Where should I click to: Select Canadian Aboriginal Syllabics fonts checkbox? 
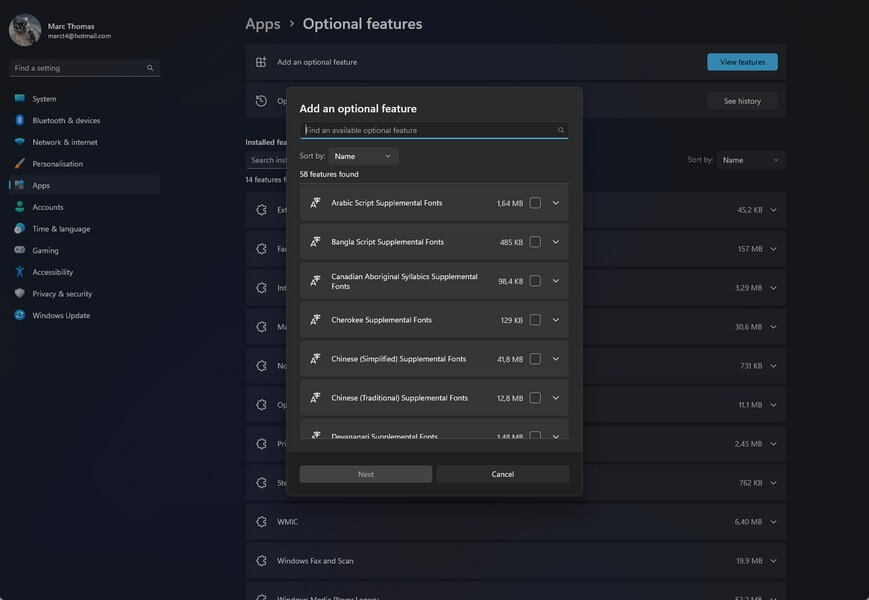click(x=535, y=281)
